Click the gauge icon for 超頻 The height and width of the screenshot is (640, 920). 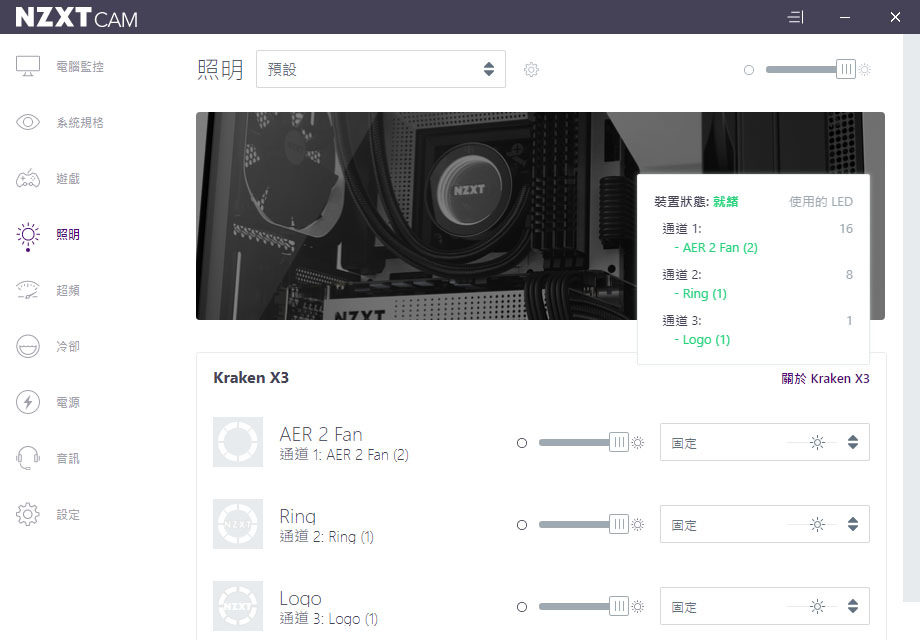tap(28, 290)
